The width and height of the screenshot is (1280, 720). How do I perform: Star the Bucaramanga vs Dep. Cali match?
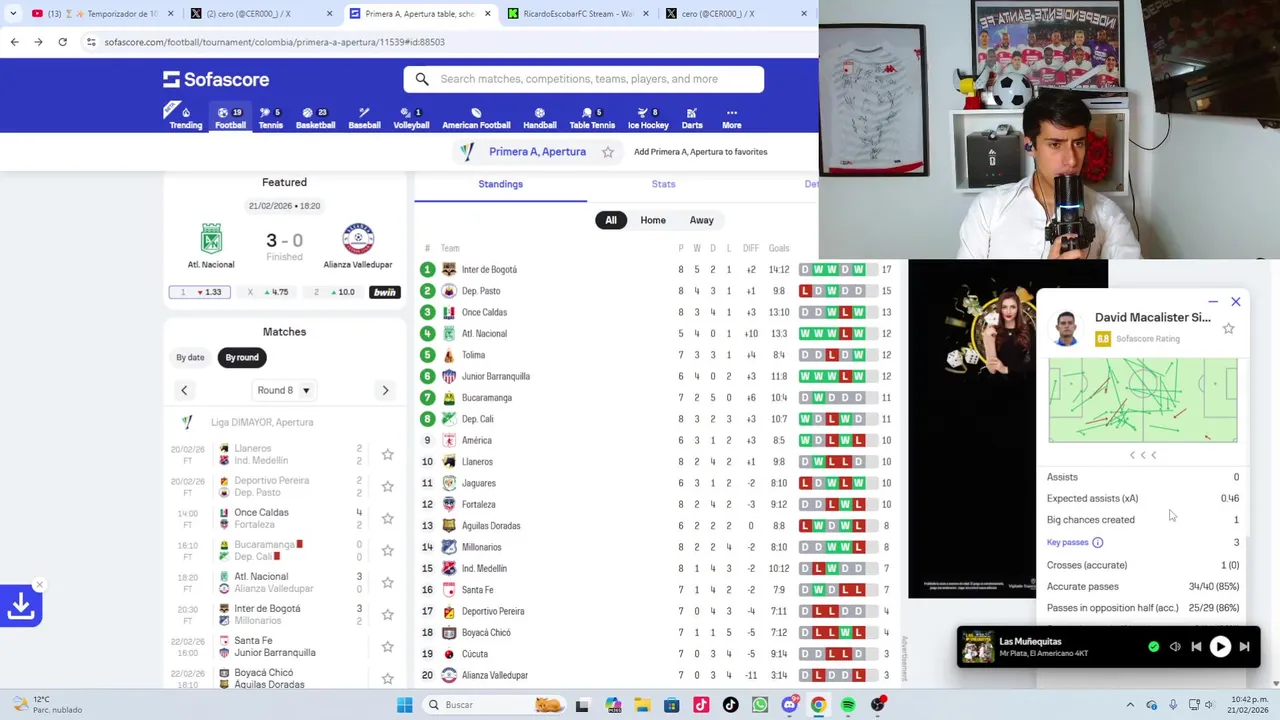tap(387, 551)
